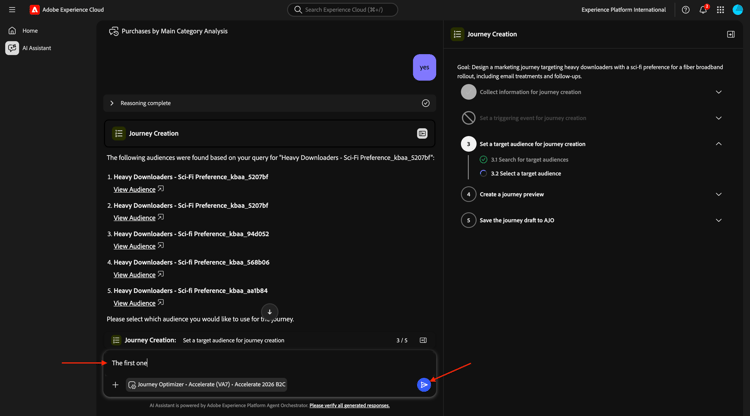This screenshot has width=750, height=416.
Task: Open the Journey Optimizer - Accelerate context chip
Action: coord(207,384)
